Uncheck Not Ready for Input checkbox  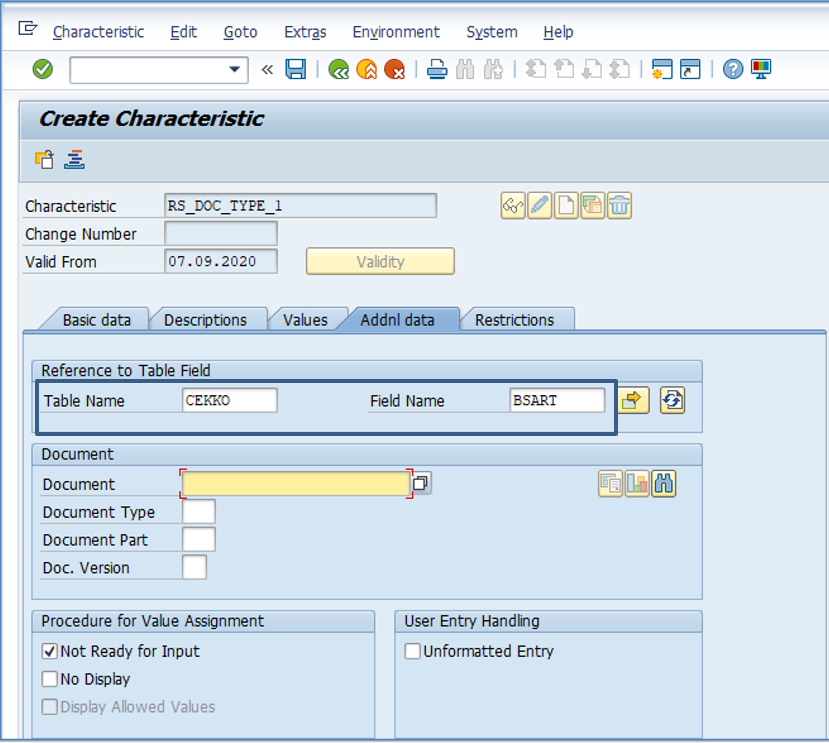(50, 651)
